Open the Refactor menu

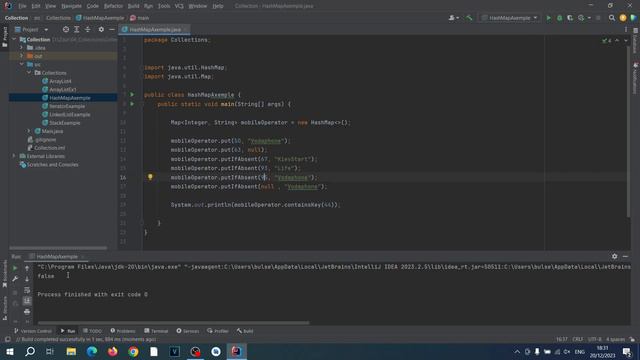point(113,6)
